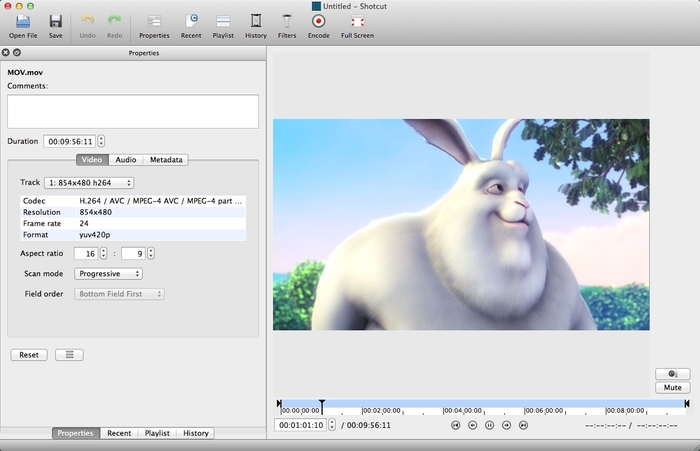Skip to the end of the video
The height and width of the screenshot is (451, 700).
coord(523,425)
